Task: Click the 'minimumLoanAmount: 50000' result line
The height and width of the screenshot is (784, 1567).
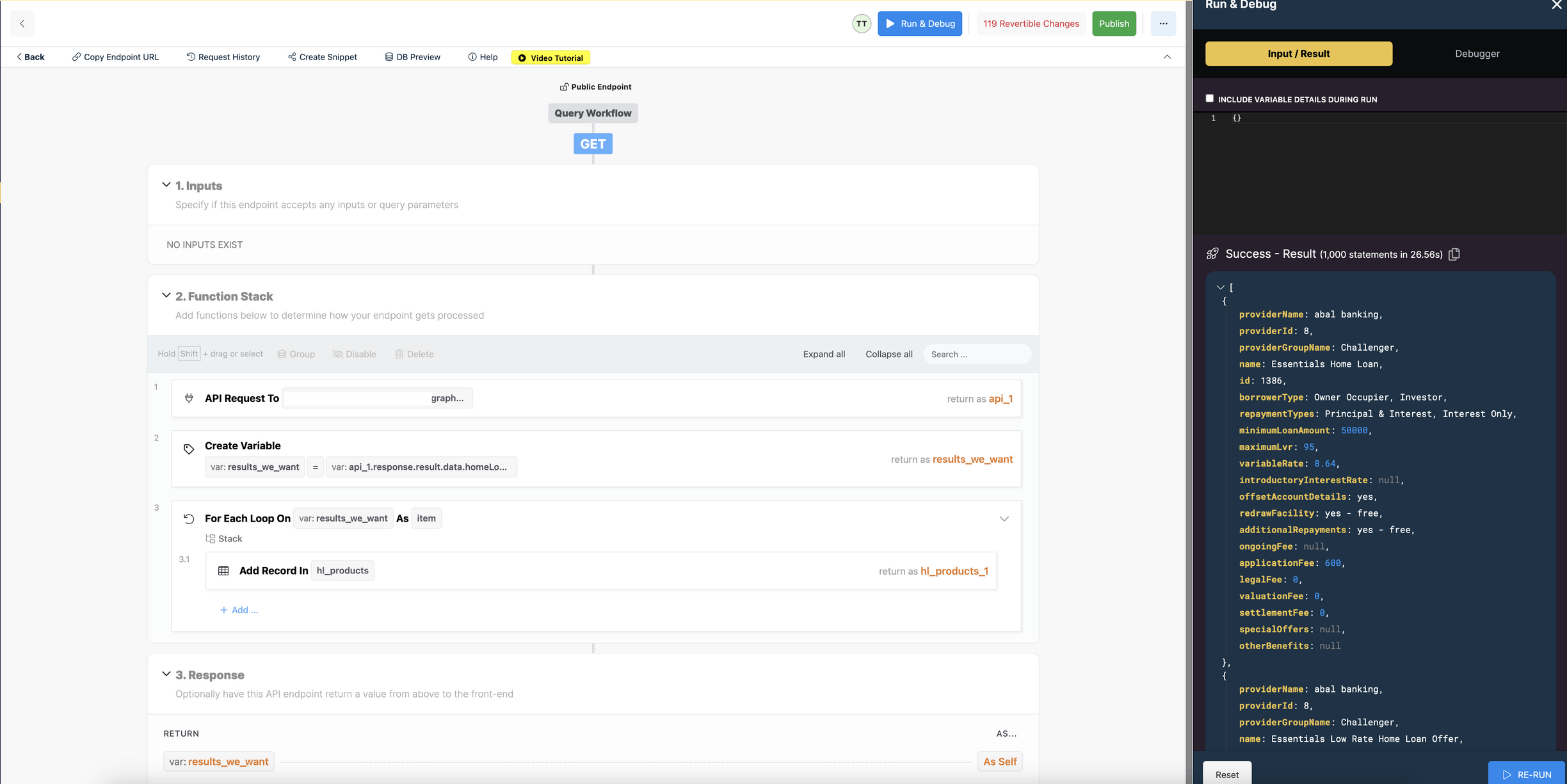Action: [x=1306, y=431]
